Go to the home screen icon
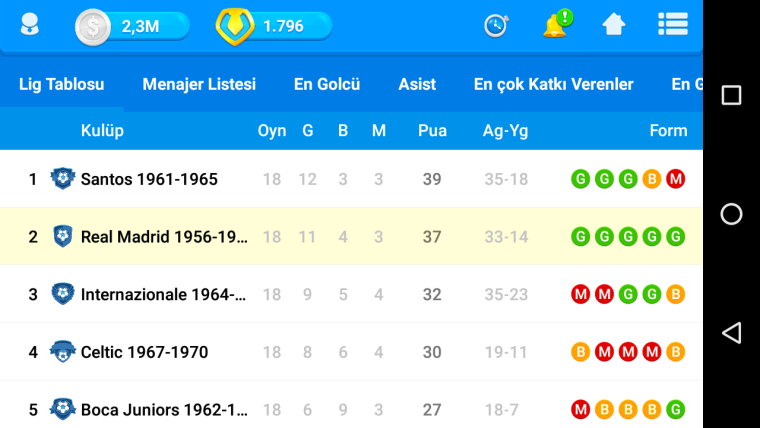 (614, 24)
